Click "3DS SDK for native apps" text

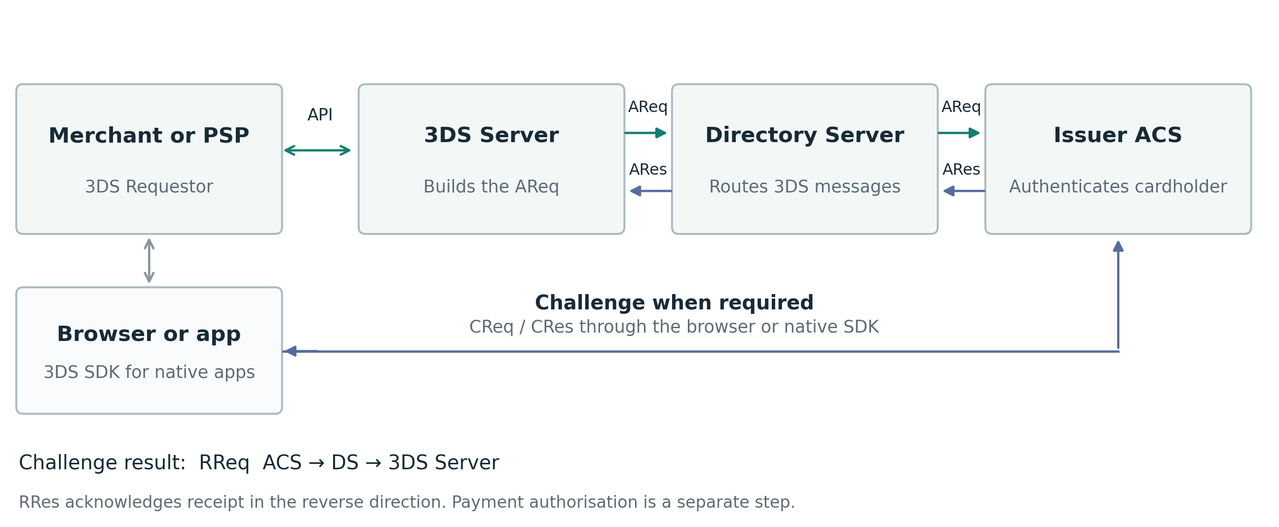(149, 373)
